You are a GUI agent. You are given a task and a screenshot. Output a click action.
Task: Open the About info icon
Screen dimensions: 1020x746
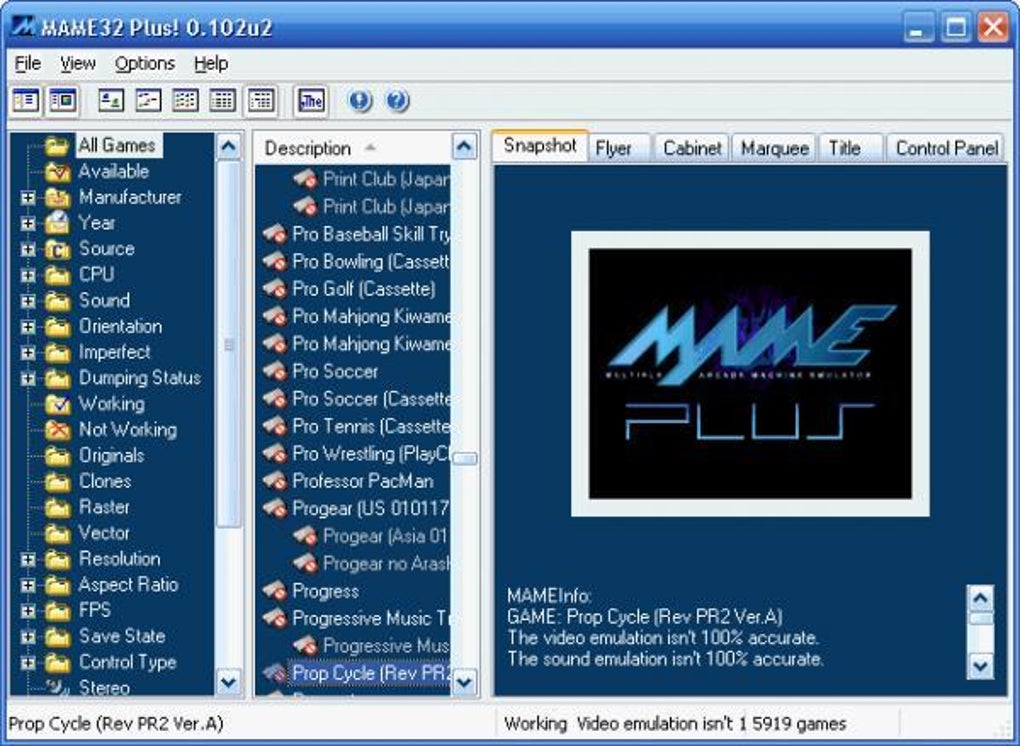pyautogui.click(x=360, y=101)
